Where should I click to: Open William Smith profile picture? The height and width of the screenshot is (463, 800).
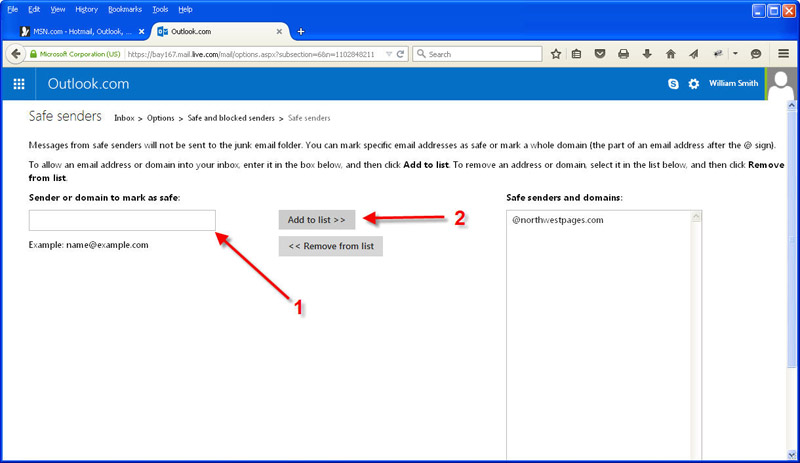pyautogui.click(x=781, y=84)
